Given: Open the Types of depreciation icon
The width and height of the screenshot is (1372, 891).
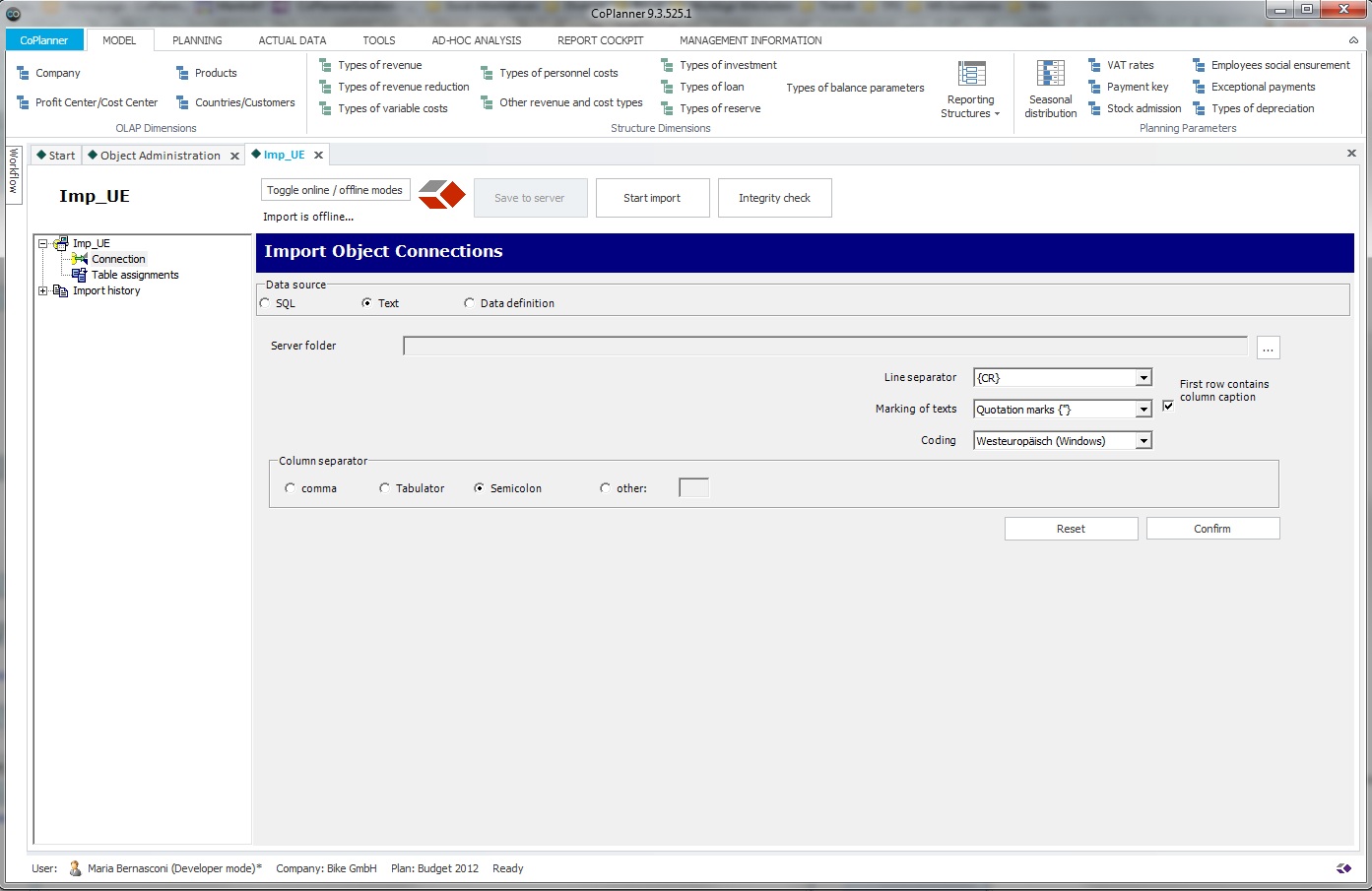Looking at the screenshot, I should click(1199, 108).
